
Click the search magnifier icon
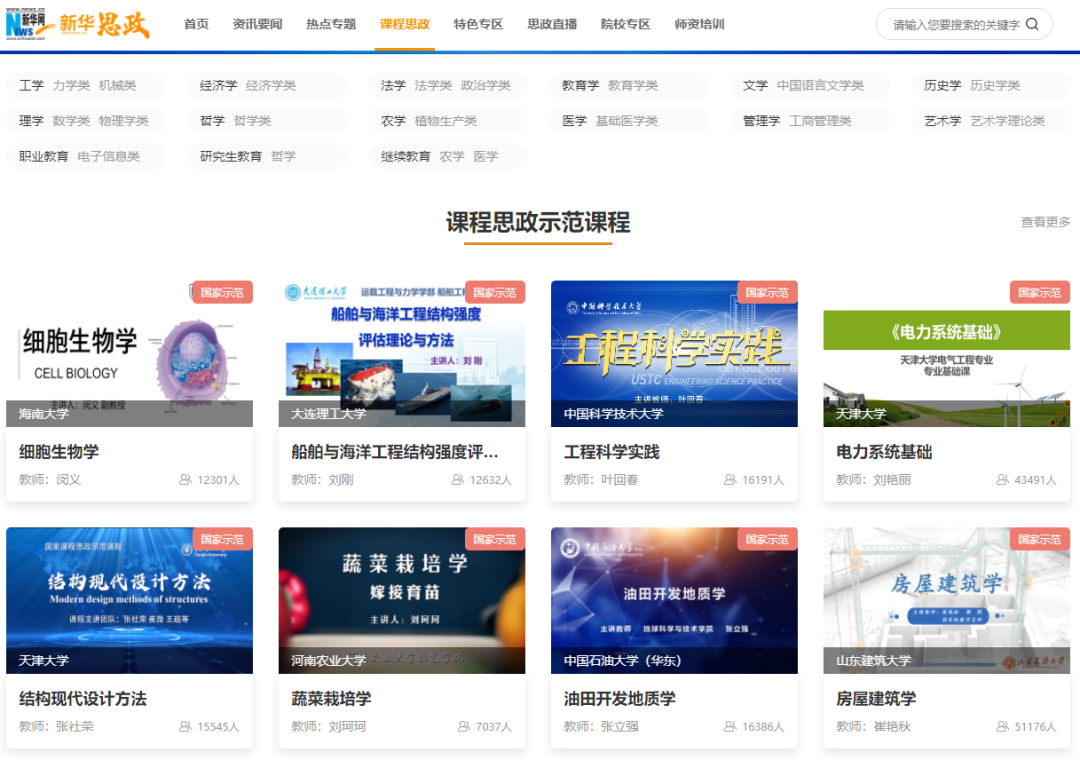[x=1032, y=24]
